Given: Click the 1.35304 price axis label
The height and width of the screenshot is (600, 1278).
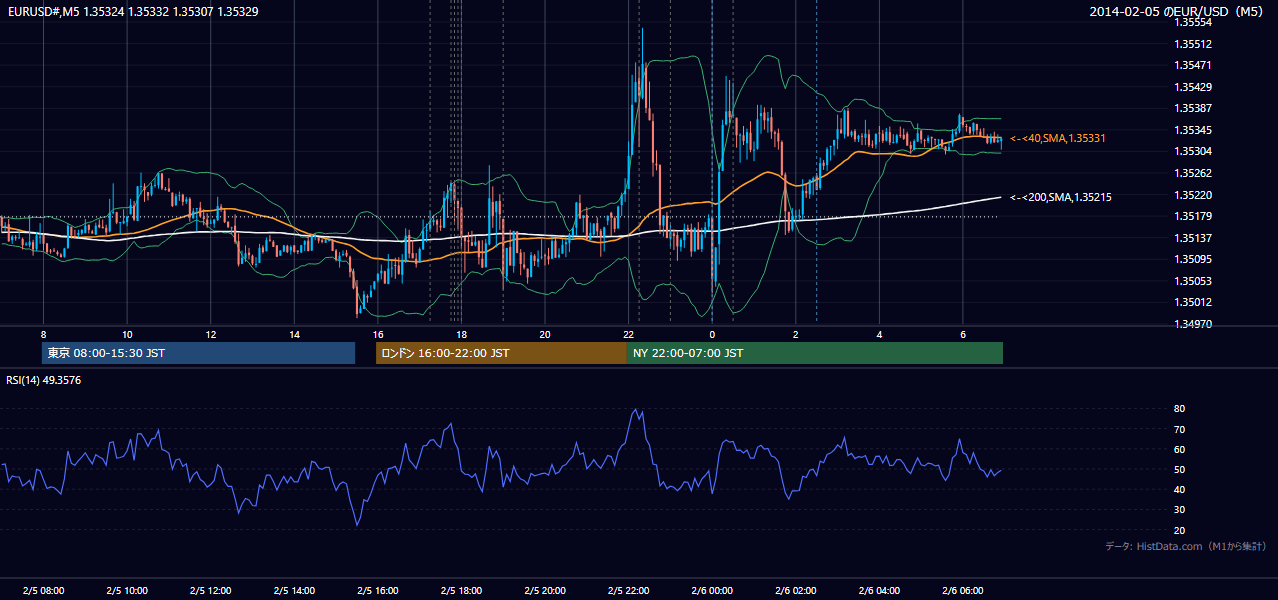Looking at the screenshot, I should [1193, 151].
